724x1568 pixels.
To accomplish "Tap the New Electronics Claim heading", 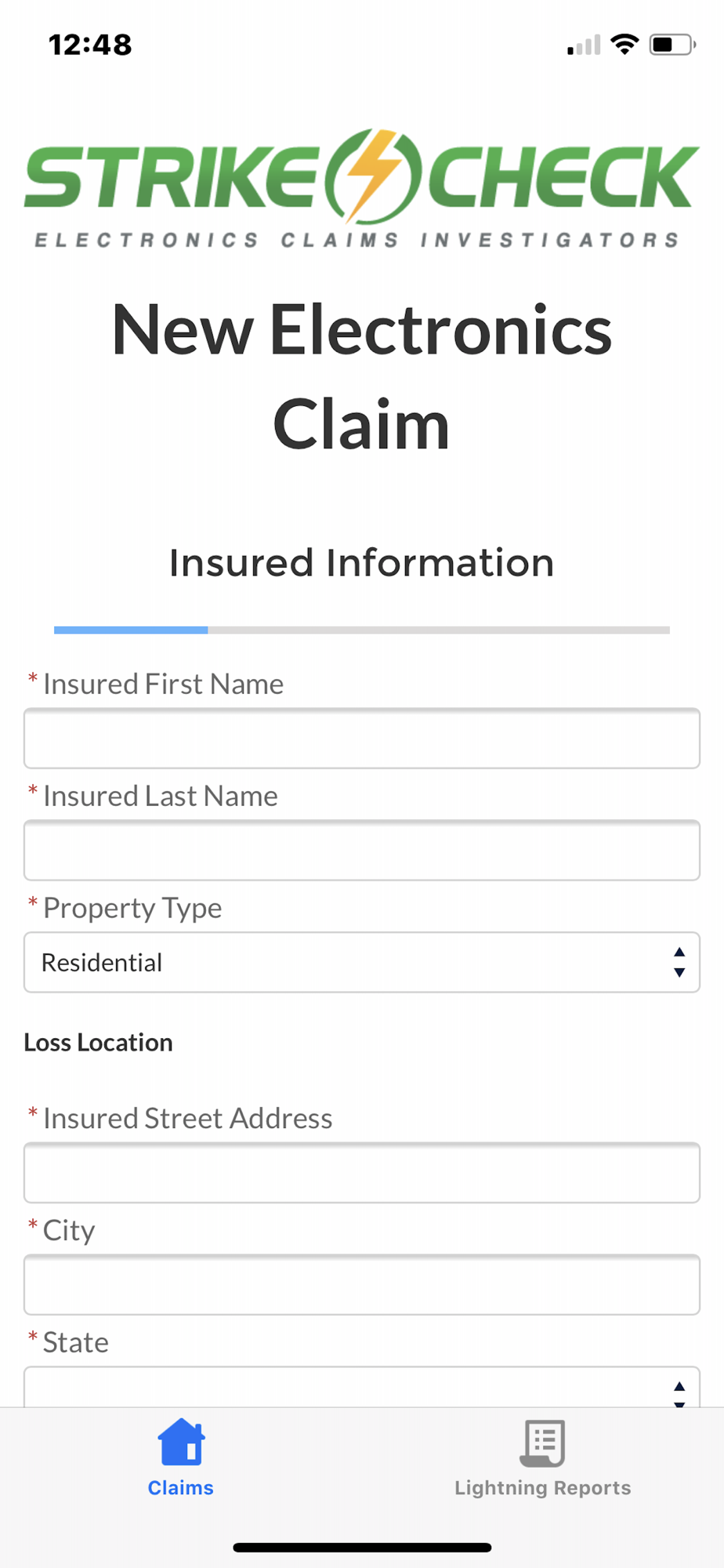I will coord(362,377).
